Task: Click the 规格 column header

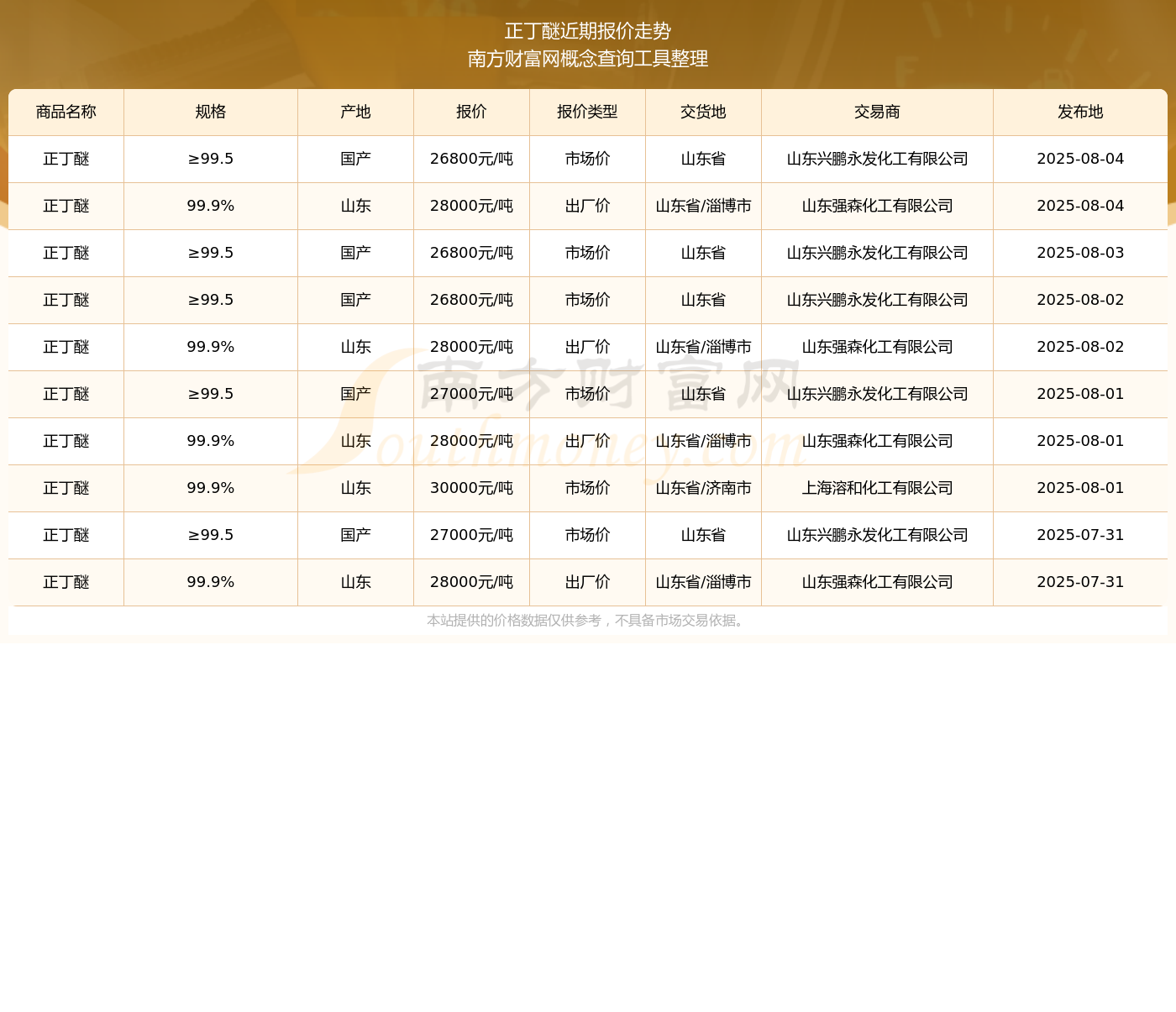Action: [x=211, y=112]
